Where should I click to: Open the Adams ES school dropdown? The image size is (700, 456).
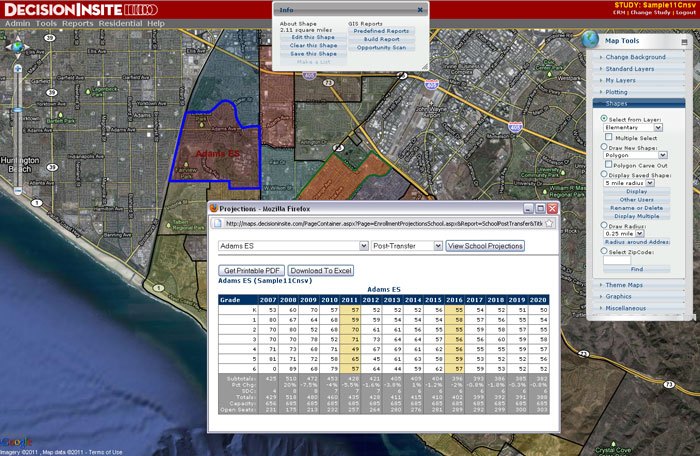coord(291,245)
